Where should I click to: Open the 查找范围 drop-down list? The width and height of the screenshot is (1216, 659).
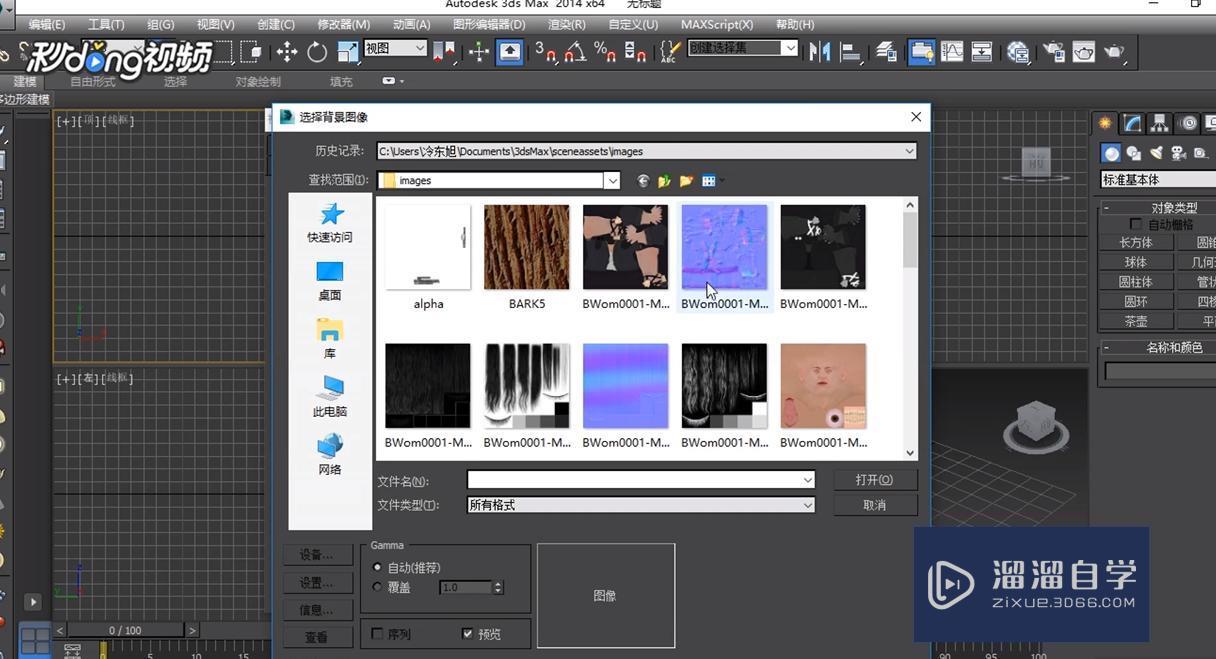(612, 180)
